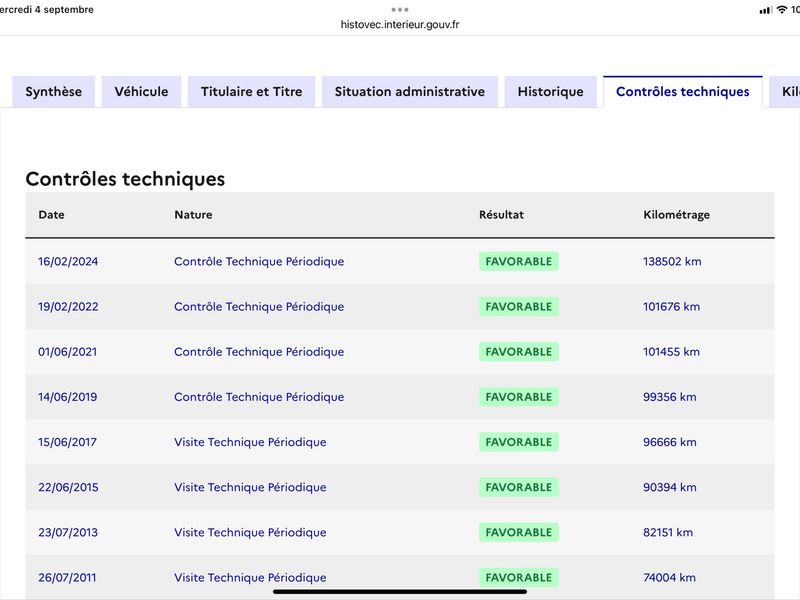Tap the Wi-Fi status icon
800x600 pixels.
[782, 10]
